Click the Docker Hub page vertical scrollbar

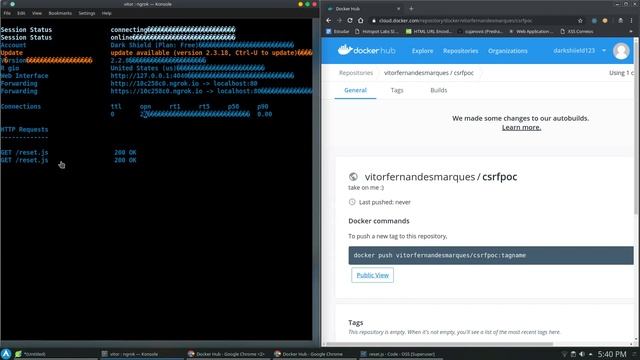[636, 127]
